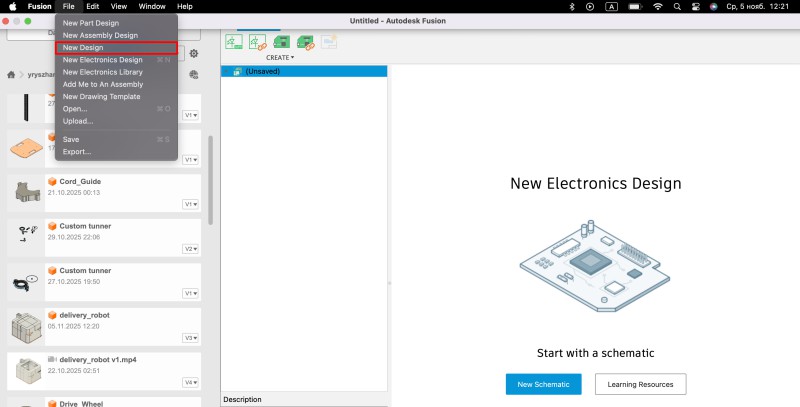
Task: Open the delivery_robot v1.mp4 thumbnail
Action: coord(26,371)
